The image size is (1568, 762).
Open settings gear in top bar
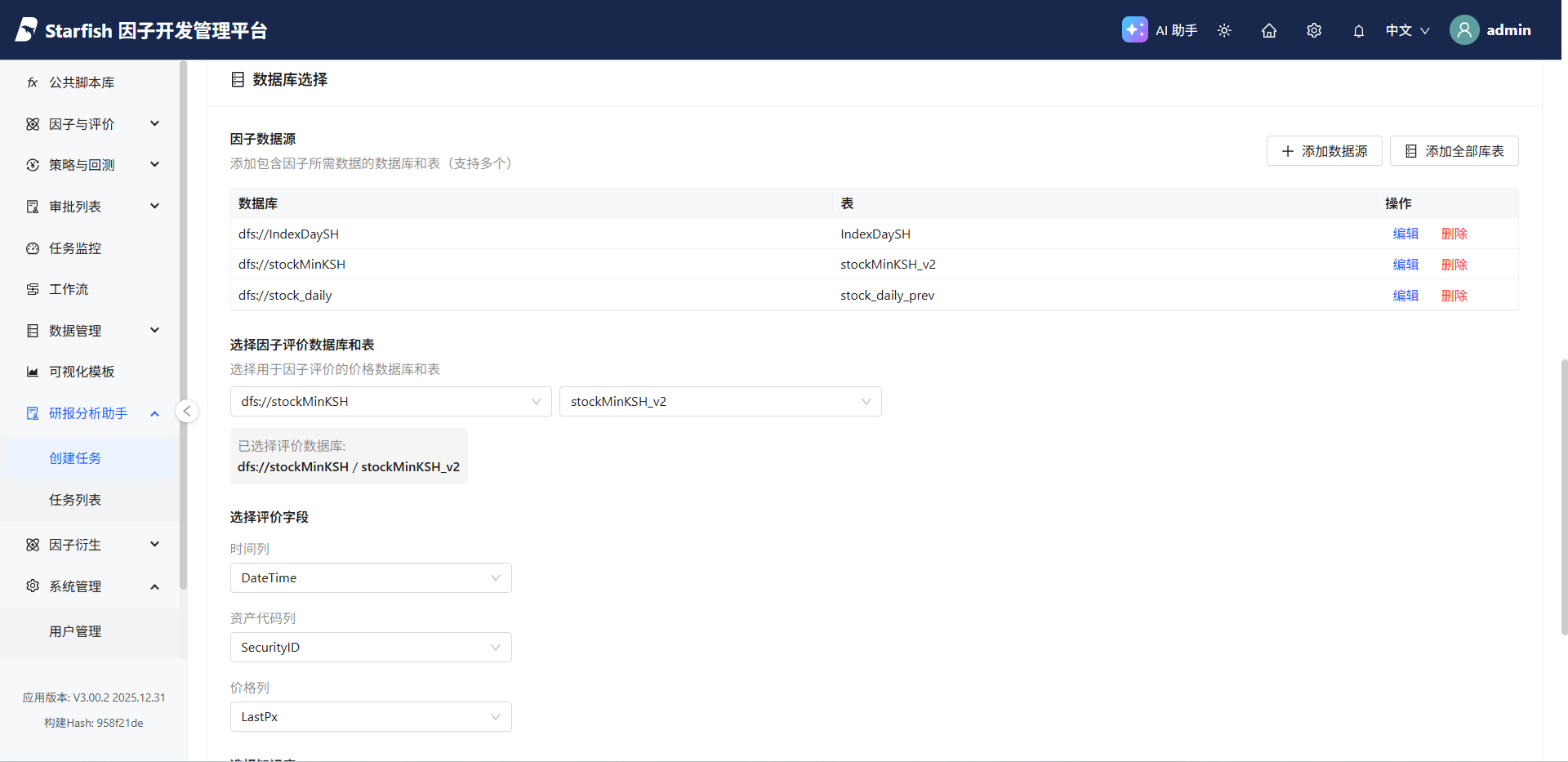tap(1314, 30)
